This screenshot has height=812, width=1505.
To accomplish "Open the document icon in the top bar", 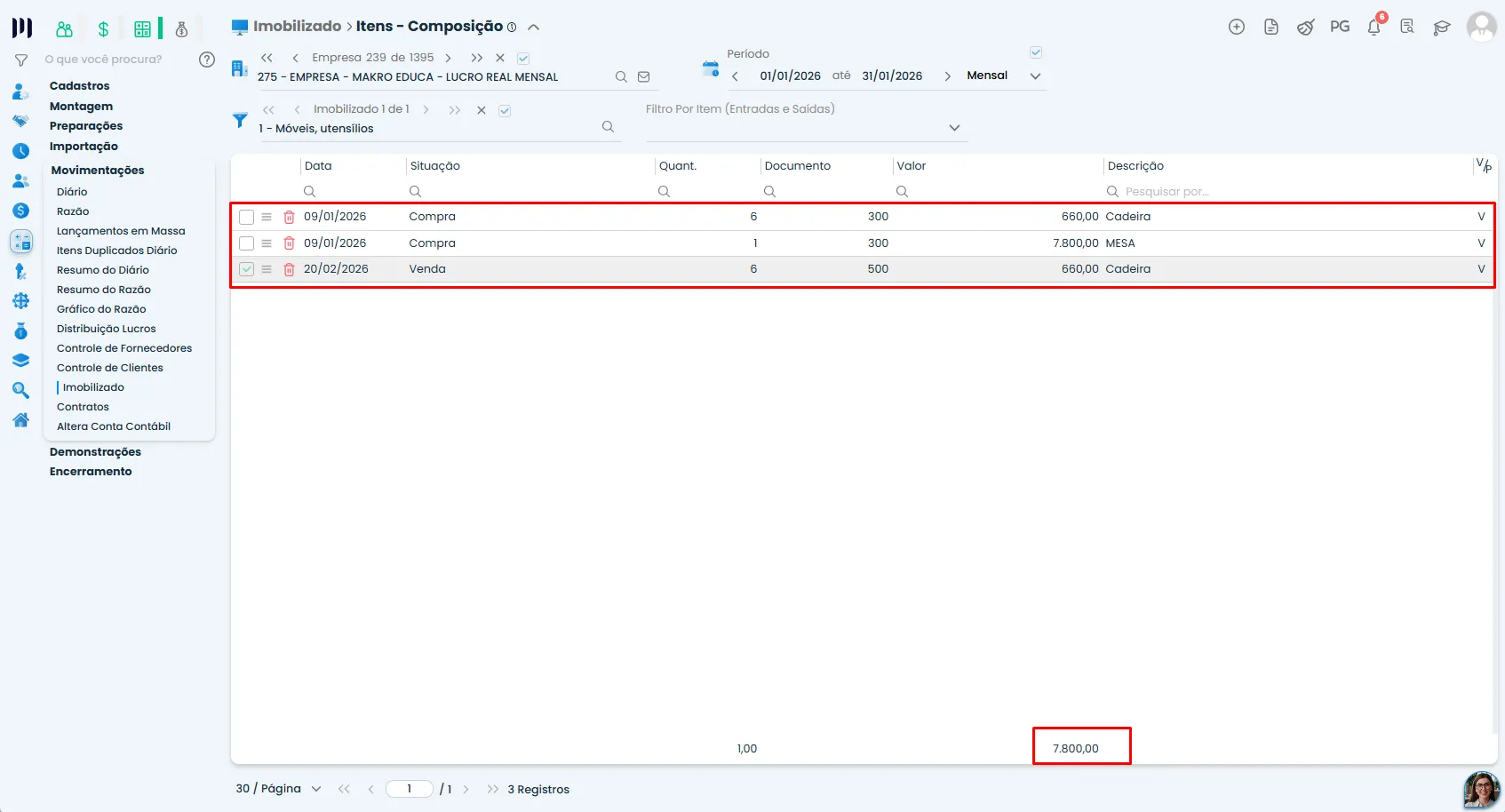I will coord(1271,27).
